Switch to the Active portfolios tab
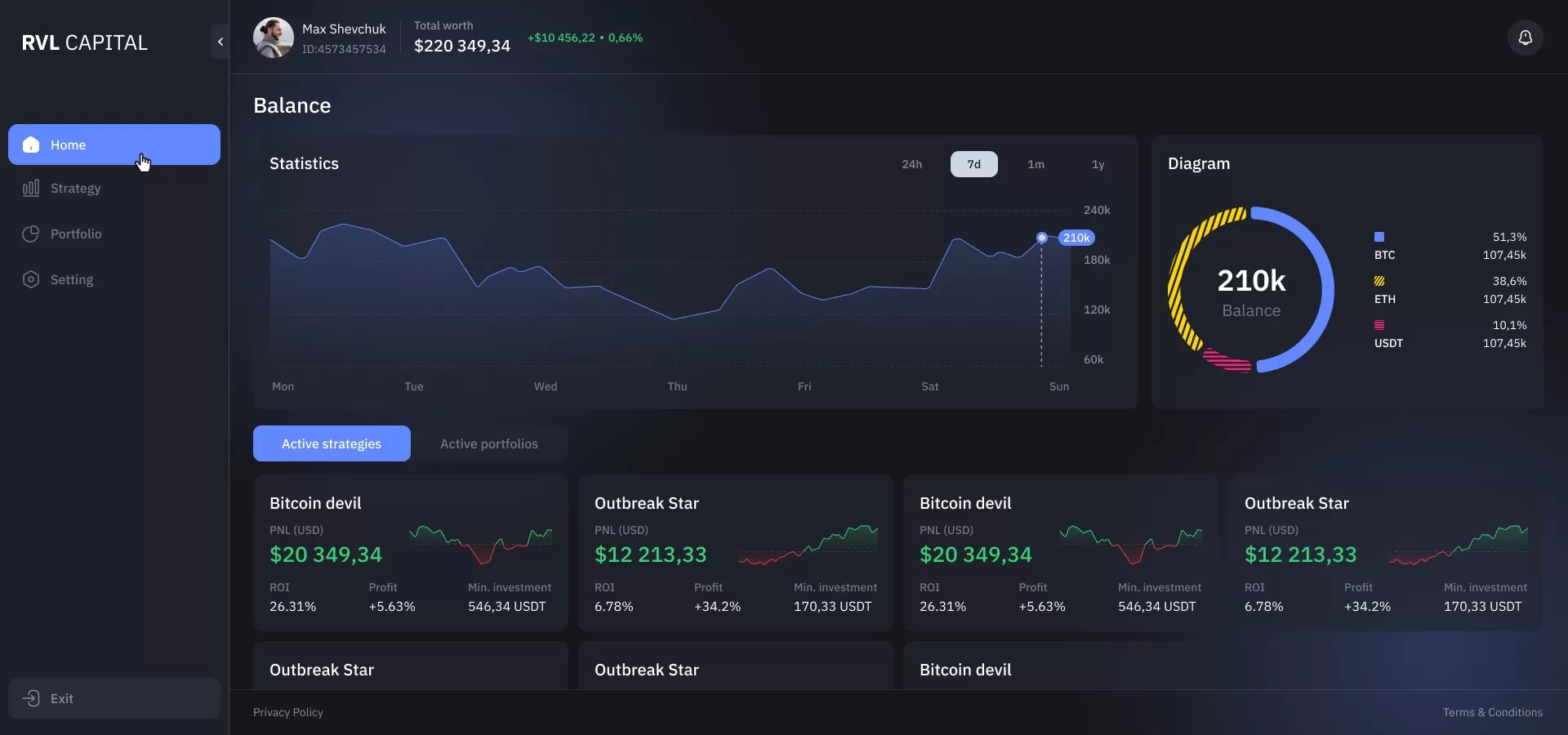Screen dimensions: 1568x735 click(488, 443)
